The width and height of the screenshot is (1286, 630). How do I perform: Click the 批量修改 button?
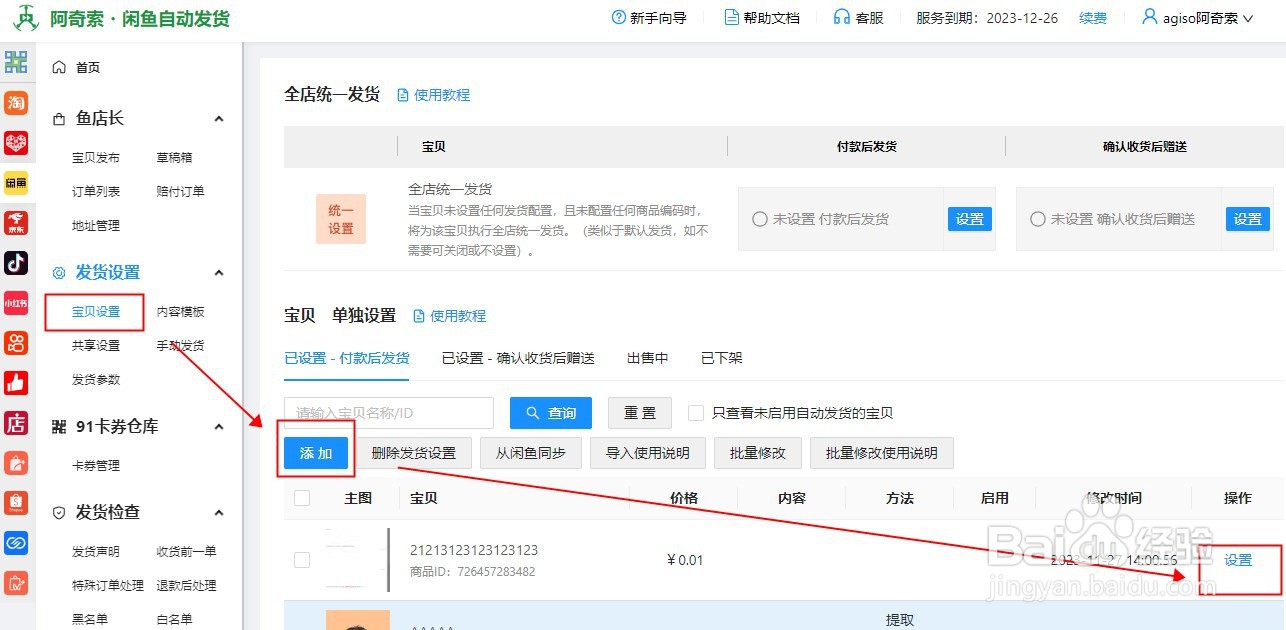coord(758,453)
